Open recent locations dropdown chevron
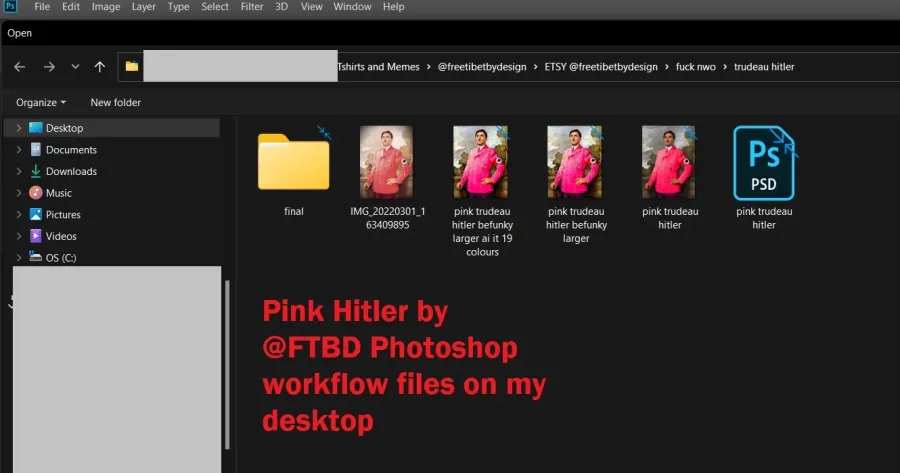This screenshot has height=473, width=900. coord(75,67)
